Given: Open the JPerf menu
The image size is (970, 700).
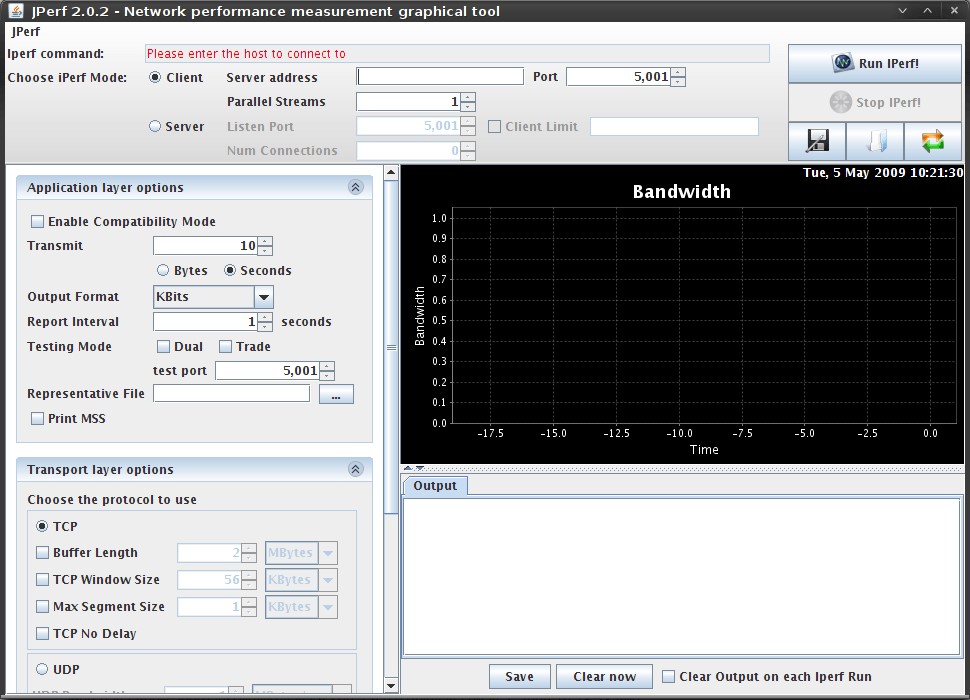Looking at the screenshot, I should coord(26,32).
